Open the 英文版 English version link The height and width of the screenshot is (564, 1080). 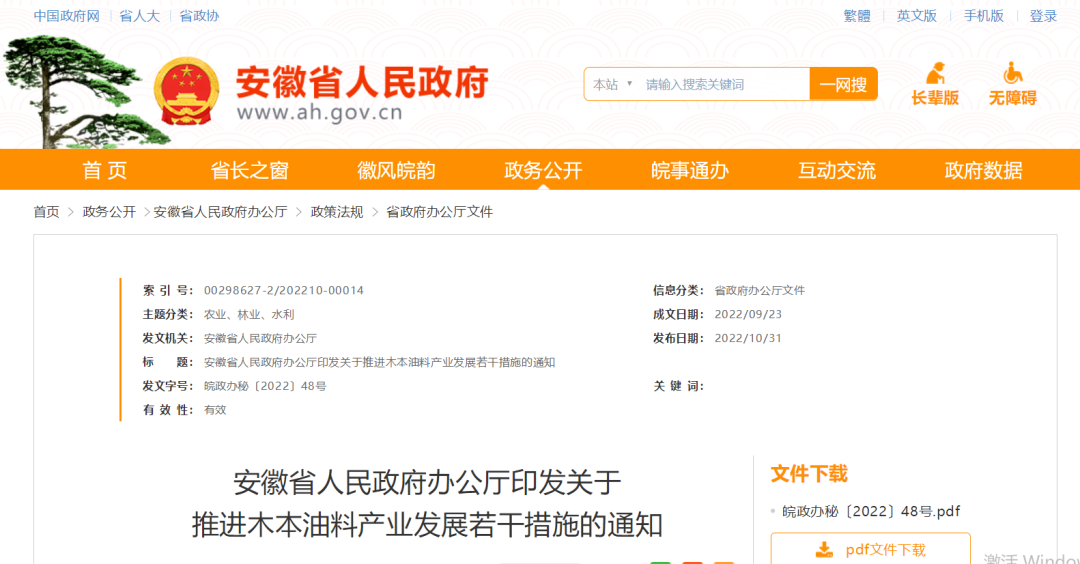click(916, 16)
